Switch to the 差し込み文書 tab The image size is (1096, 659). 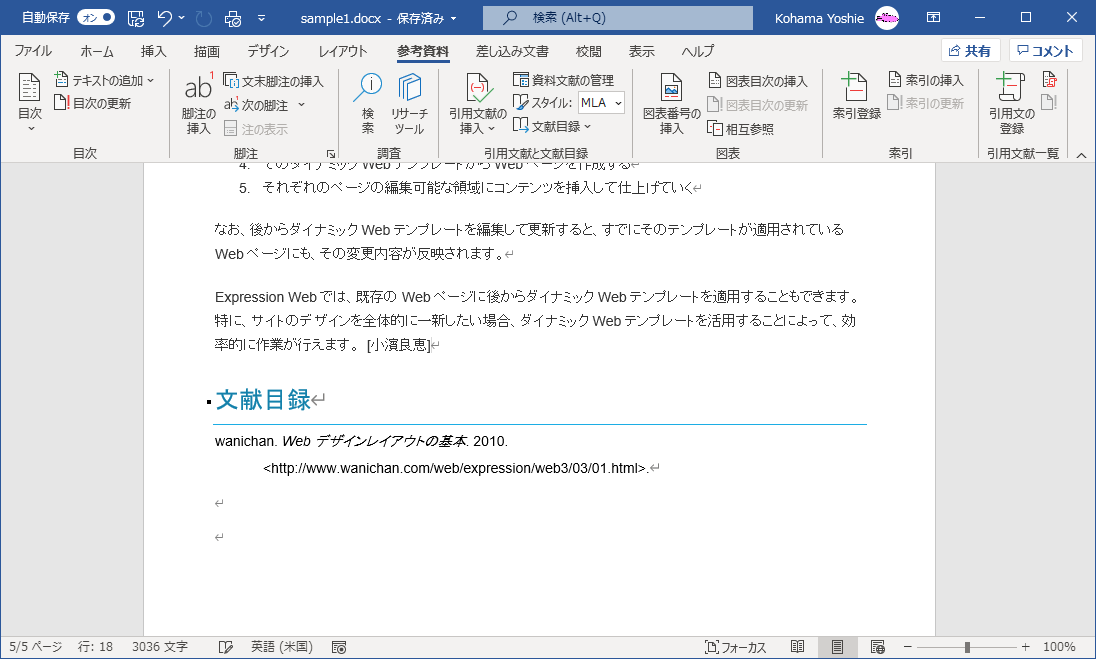(512, 51)
